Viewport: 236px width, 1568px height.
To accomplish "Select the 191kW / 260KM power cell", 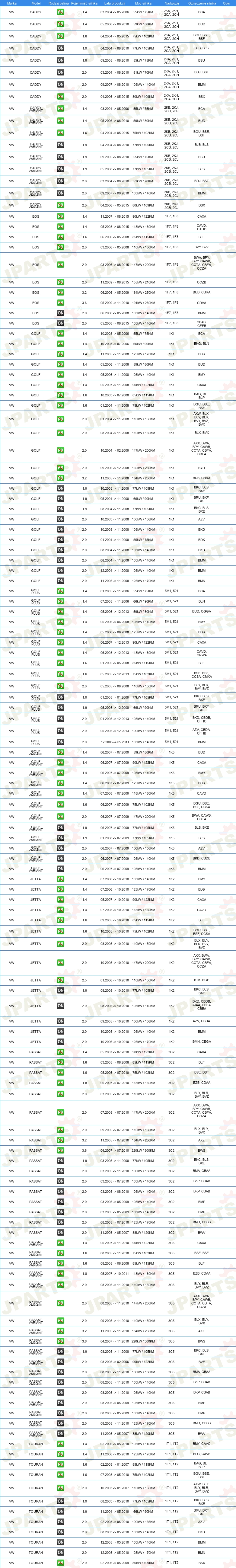I will point(144,302).
